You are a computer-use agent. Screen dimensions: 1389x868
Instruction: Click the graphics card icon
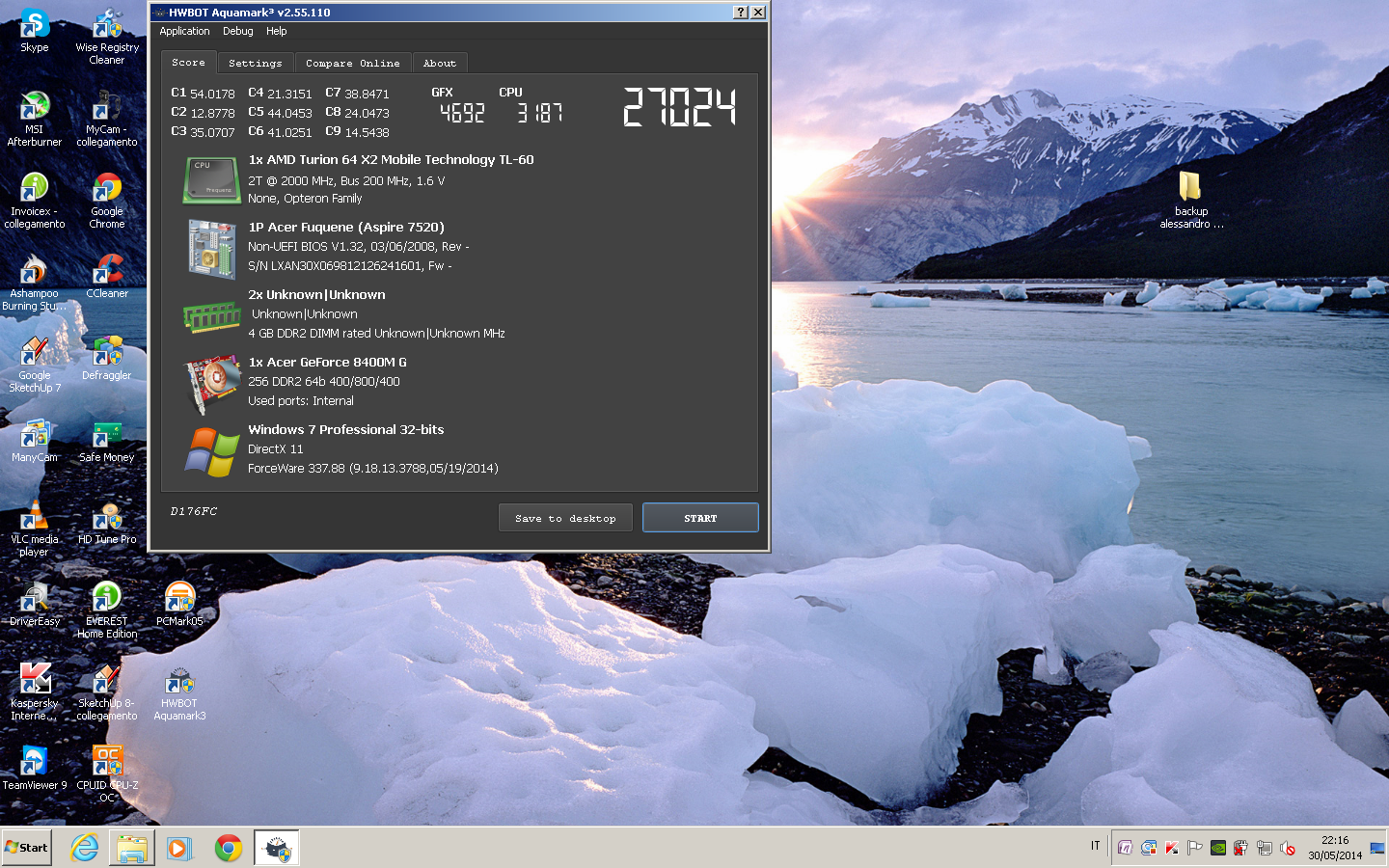(211, 384)
